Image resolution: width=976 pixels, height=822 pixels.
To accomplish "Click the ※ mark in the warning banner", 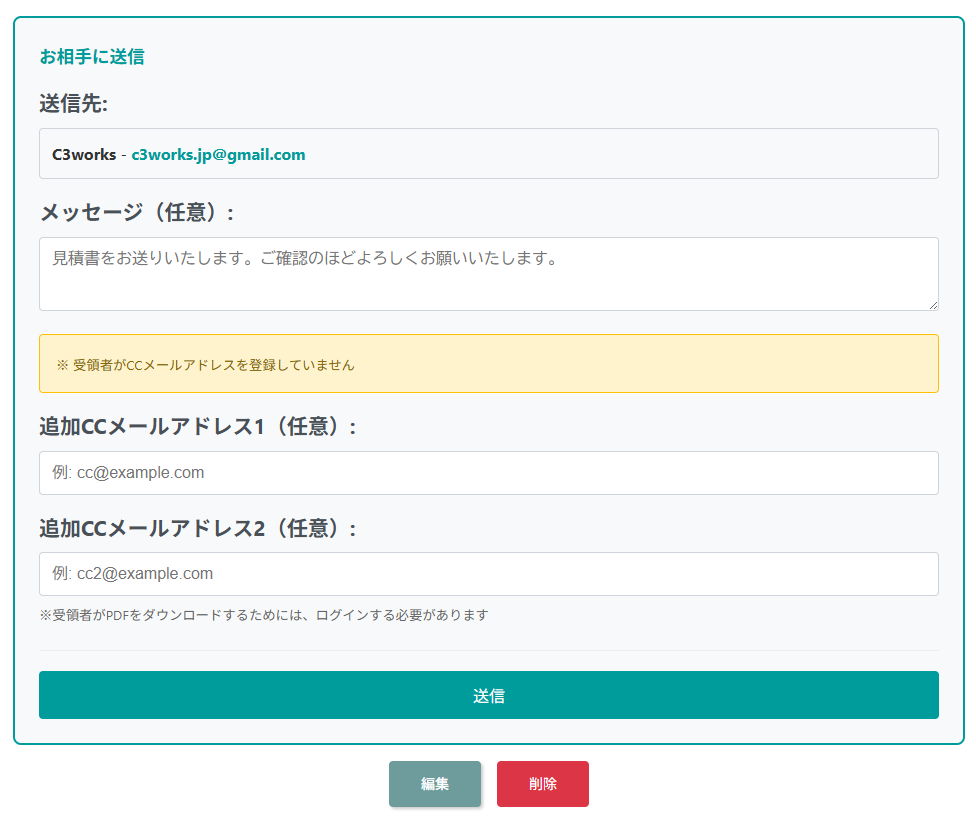I will 62,365.
